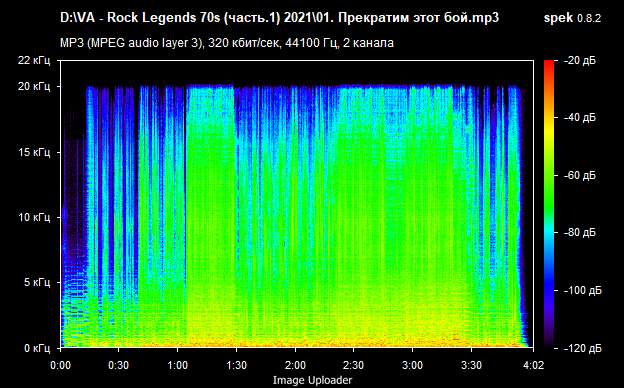The height and width of the screenshot is (388, 624).
Task: Click the "MP3 (MPEG audio layer 3)" codec info line
Action: point(227,43)
